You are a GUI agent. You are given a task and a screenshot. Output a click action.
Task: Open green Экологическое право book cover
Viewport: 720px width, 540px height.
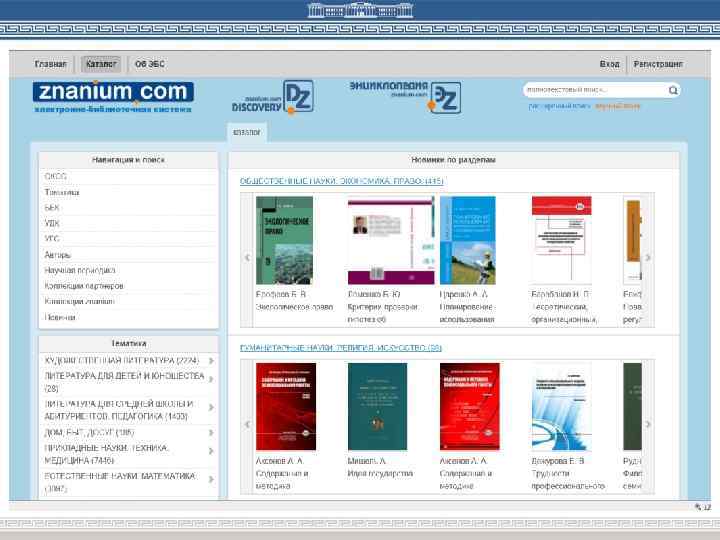coord(284,240)
